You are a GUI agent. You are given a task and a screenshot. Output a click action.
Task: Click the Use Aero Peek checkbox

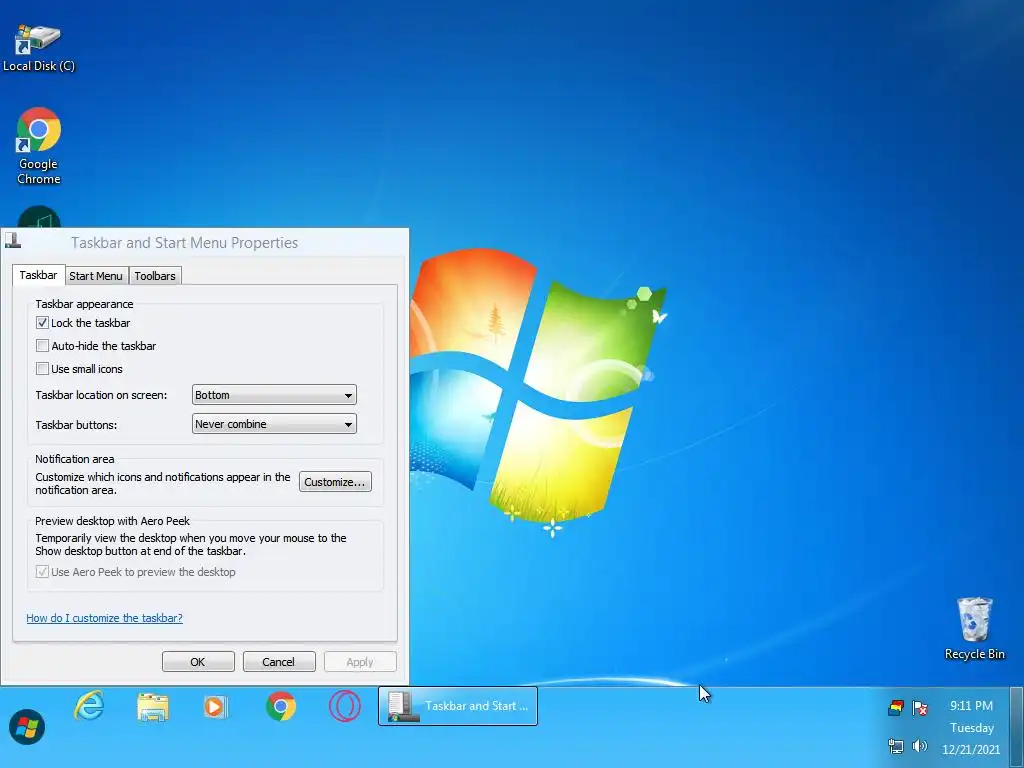(42, 571)
